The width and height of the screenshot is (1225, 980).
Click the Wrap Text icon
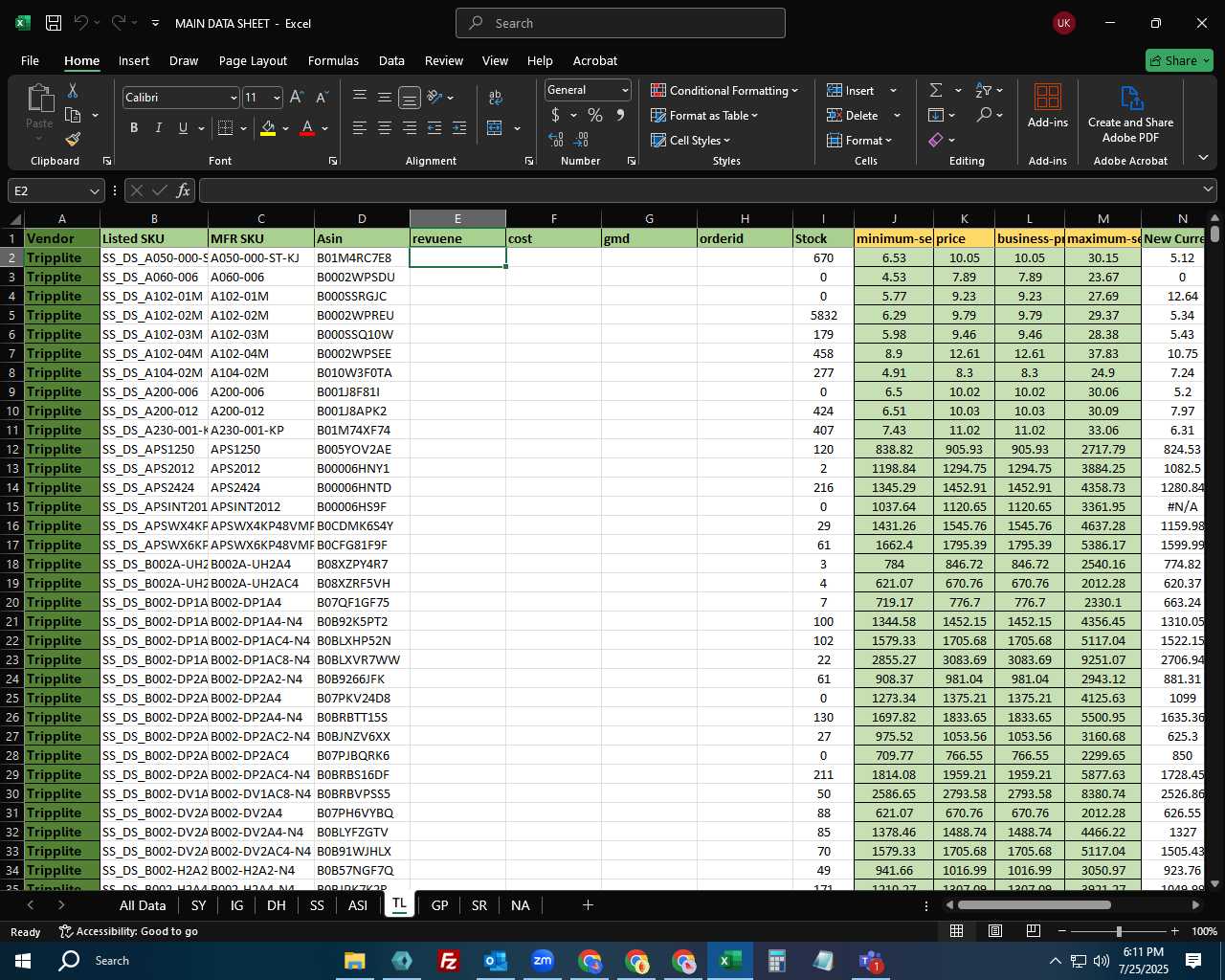(x=496, y=97)
